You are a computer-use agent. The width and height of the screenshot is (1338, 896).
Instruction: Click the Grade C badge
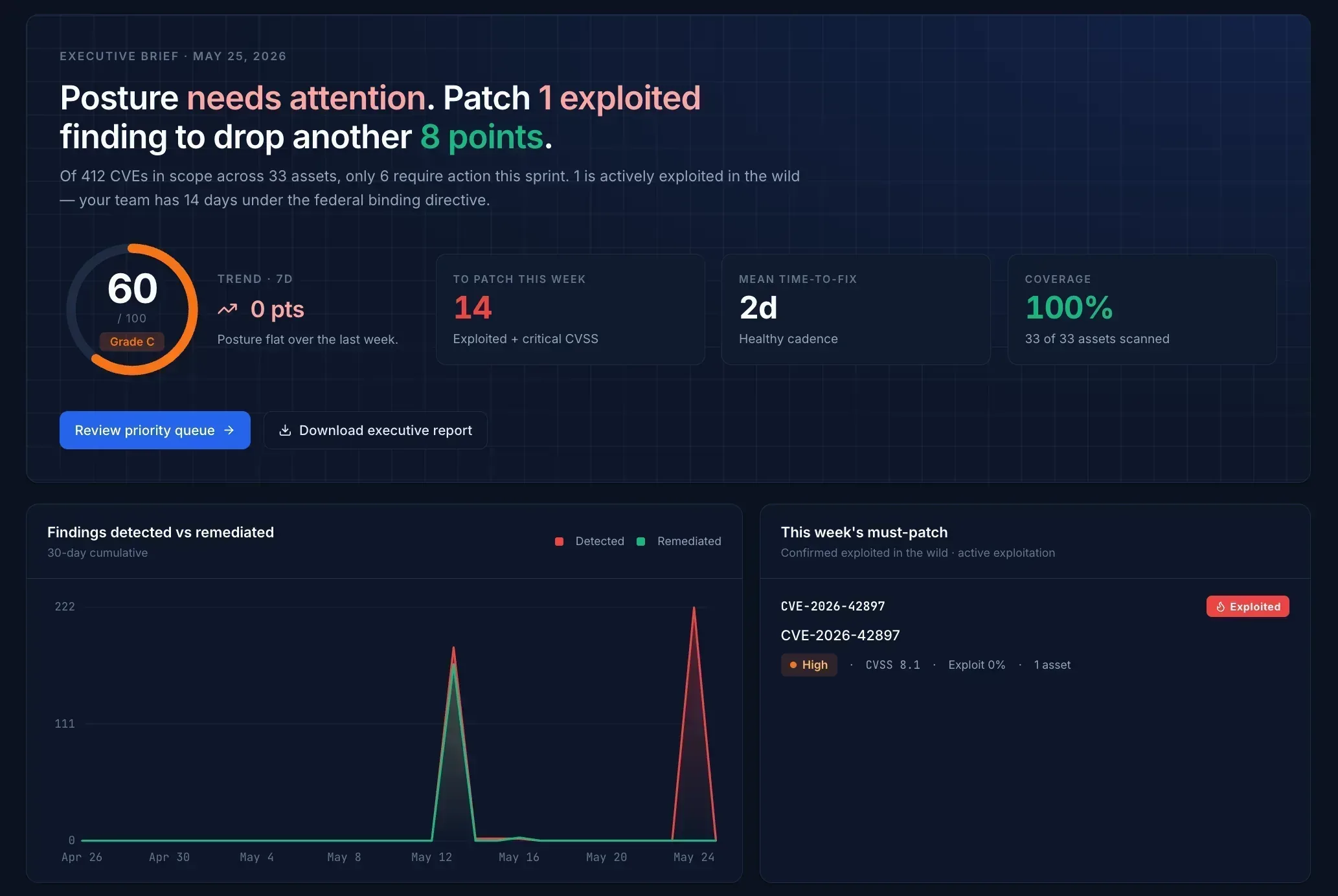pyautogui.click(x=132, y=342)
